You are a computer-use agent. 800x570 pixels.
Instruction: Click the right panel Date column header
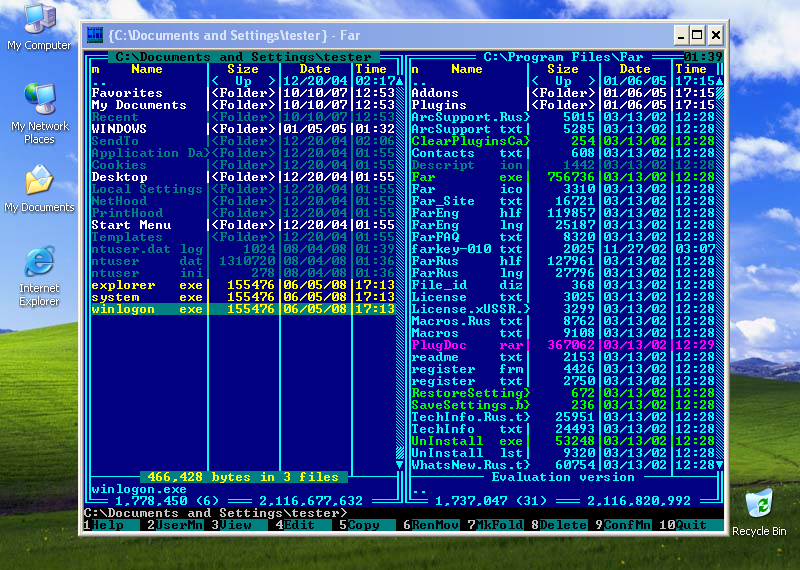(x=635, y=69)
